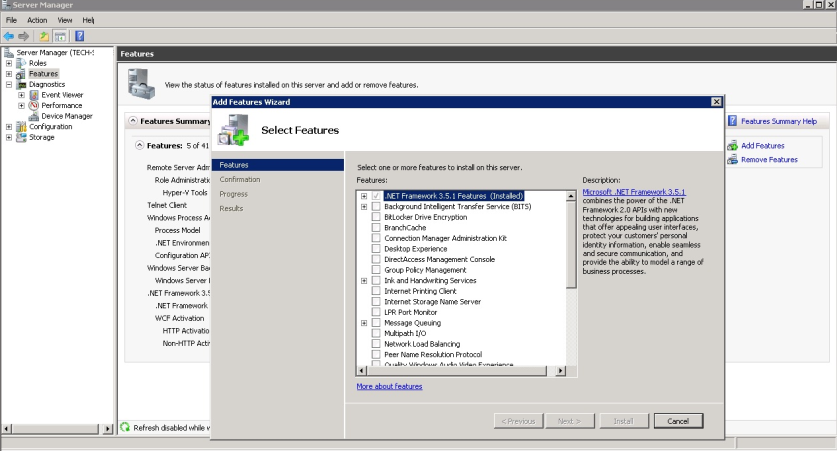Viewport: 837px width, 451px height.
Task: Click the Add Features link
Action: pos(762,145)
